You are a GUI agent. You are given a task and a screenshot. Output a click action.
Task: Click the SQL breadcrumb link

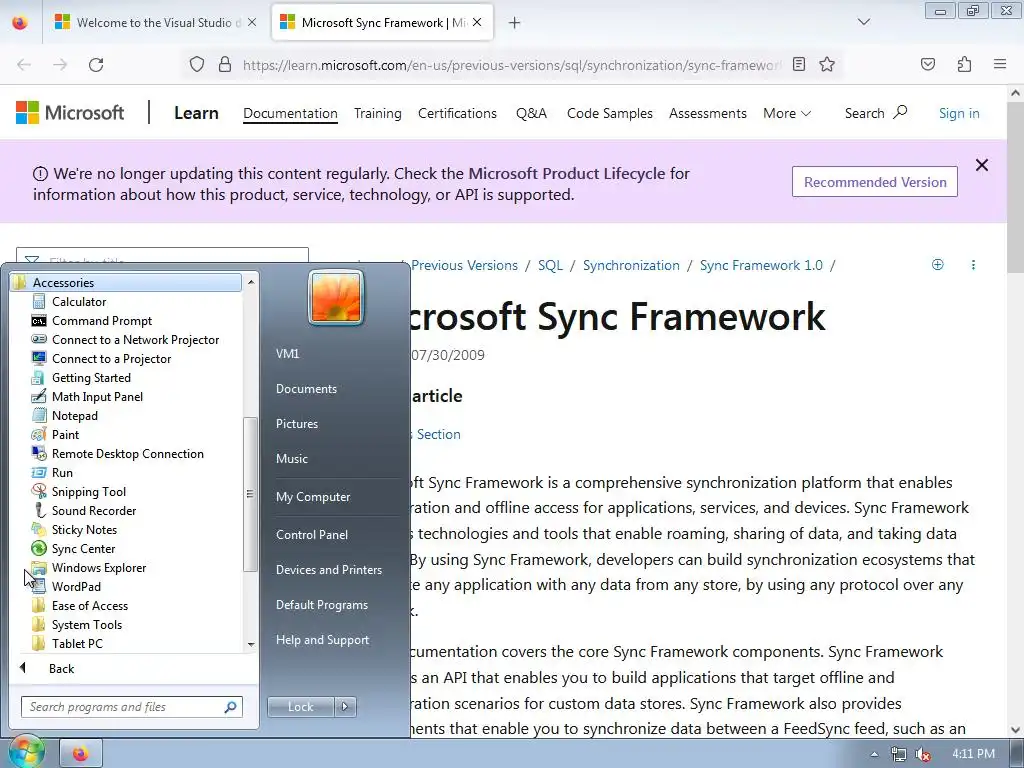pos(550,265)
